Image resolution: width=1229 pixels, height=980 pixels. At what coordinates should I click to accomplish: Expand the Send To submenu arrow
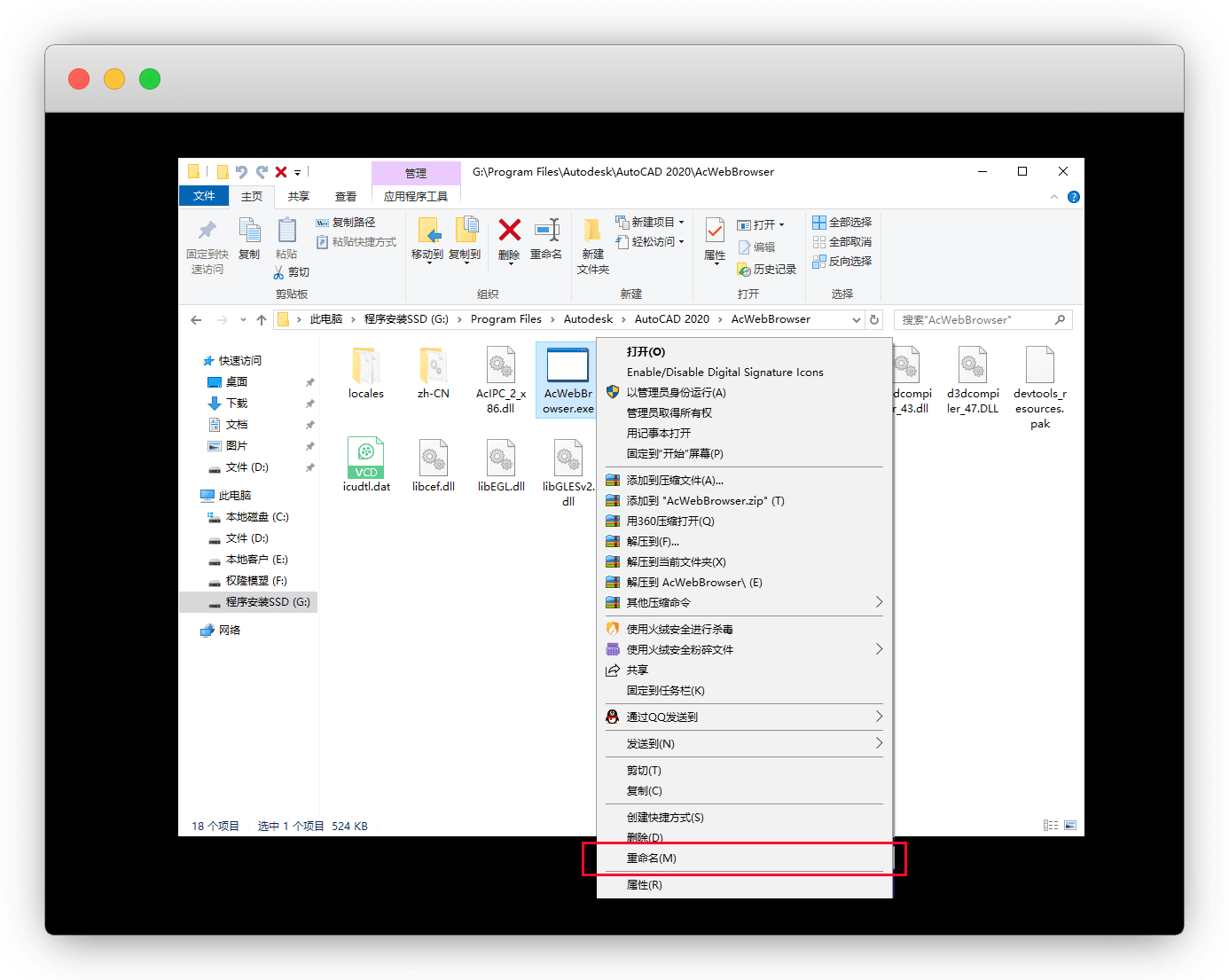coord(879,743)
